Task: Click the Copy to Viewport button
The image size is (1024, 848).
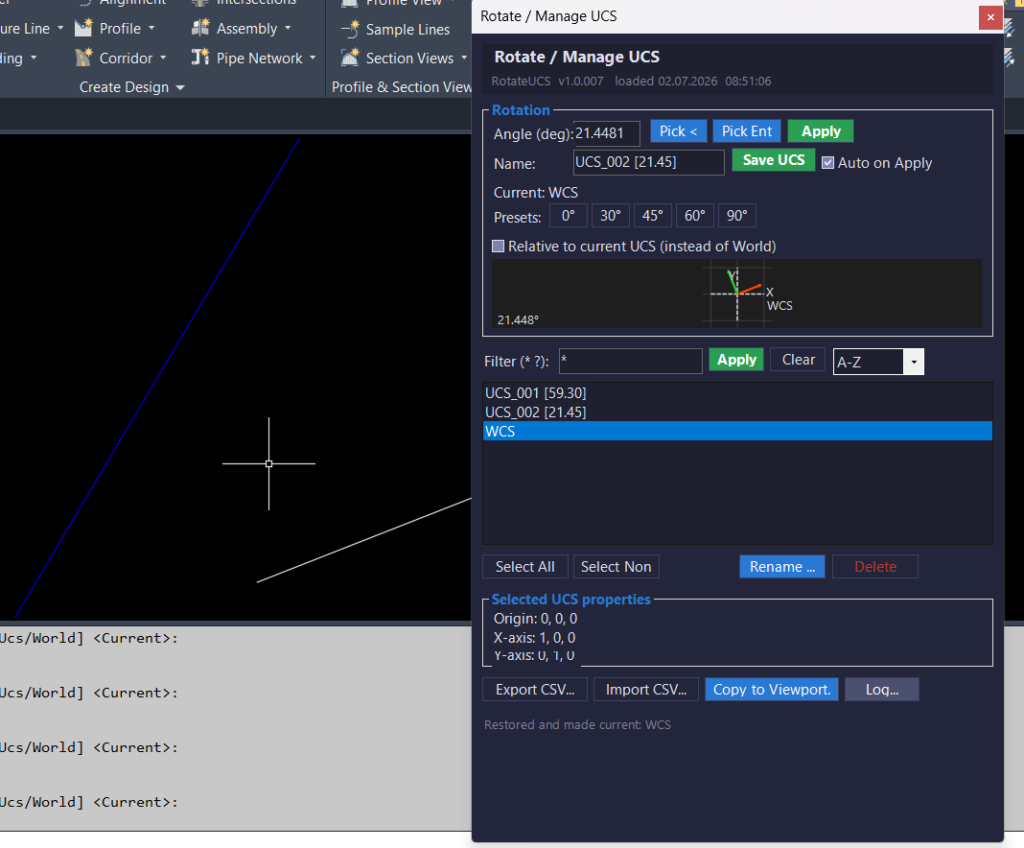Action: pos(771,689)
